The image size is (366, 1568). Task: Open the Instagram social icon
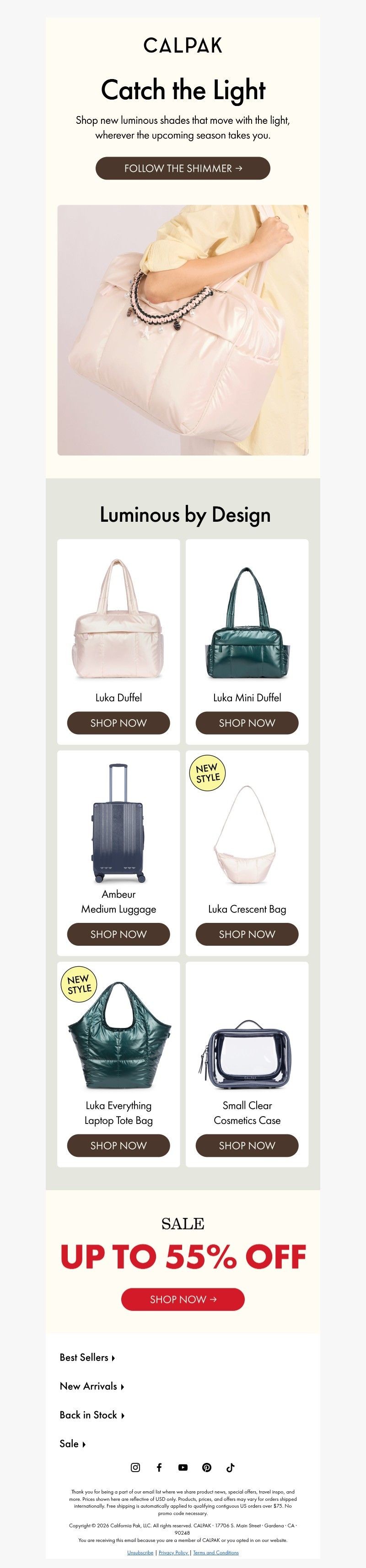[135, 1467]
